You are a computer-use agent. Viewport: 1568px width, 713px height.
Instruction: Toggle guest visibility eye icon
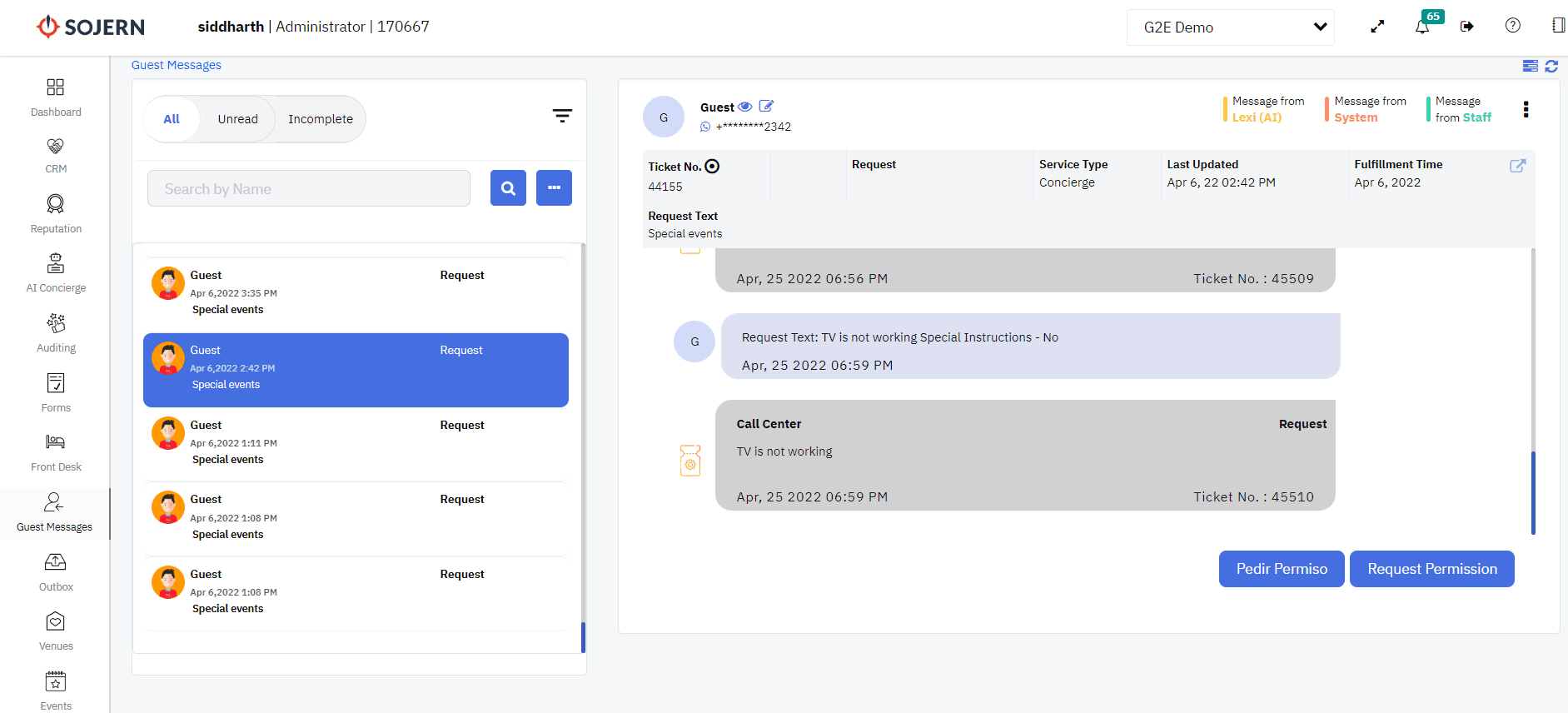[745, 107]
